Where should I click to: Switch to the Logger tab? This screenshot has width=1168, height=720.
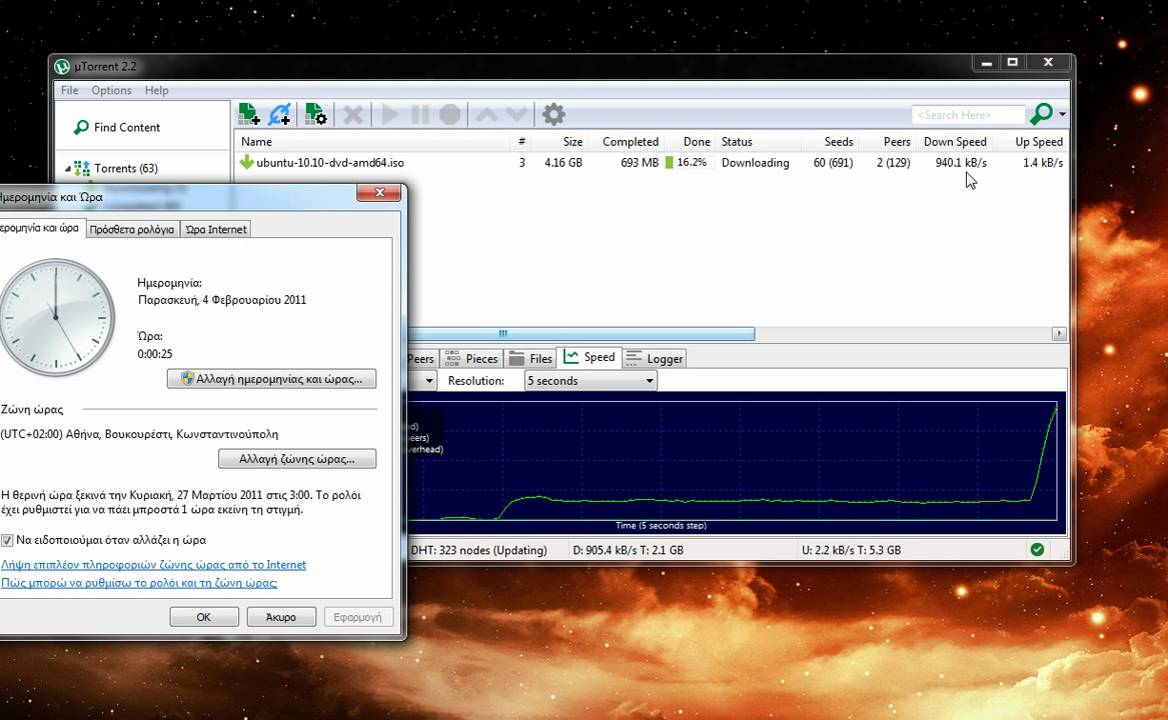[x=655, y=359]
